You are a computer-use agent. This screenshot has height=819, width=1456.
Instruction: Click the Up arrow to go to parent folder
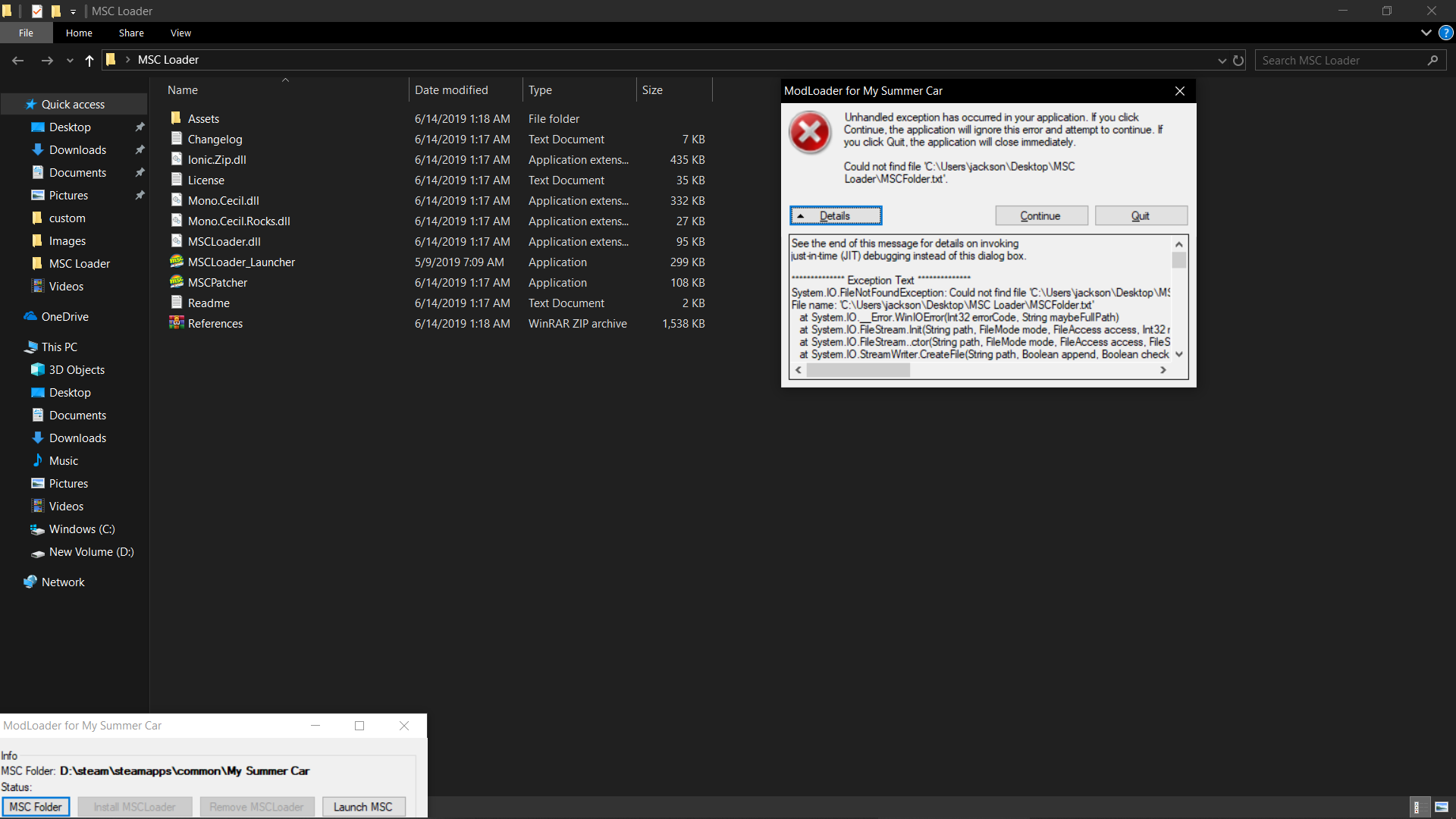(x=89, y=60)
